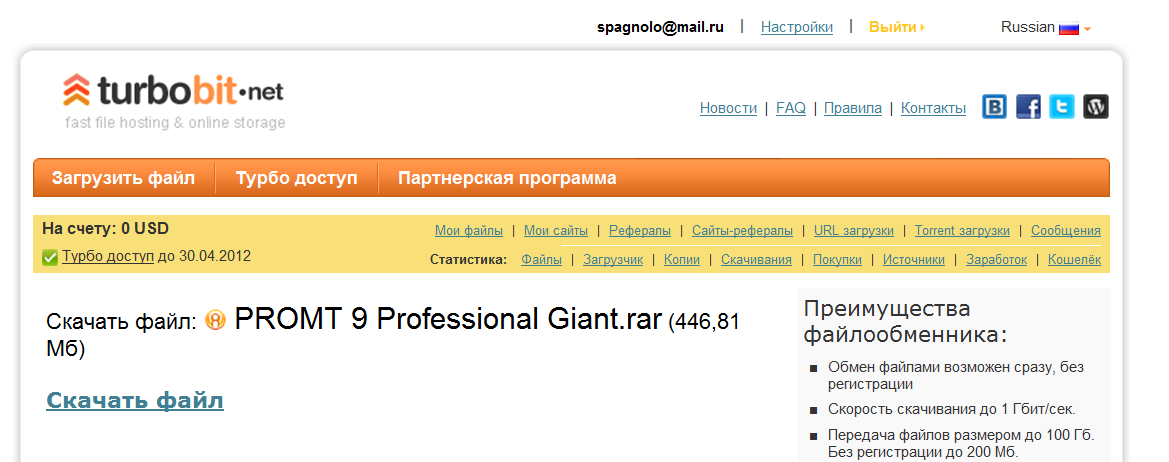Open the Facebook social icon
The height and width of the screenshot is (462, 1169).
click(1028, 107)
